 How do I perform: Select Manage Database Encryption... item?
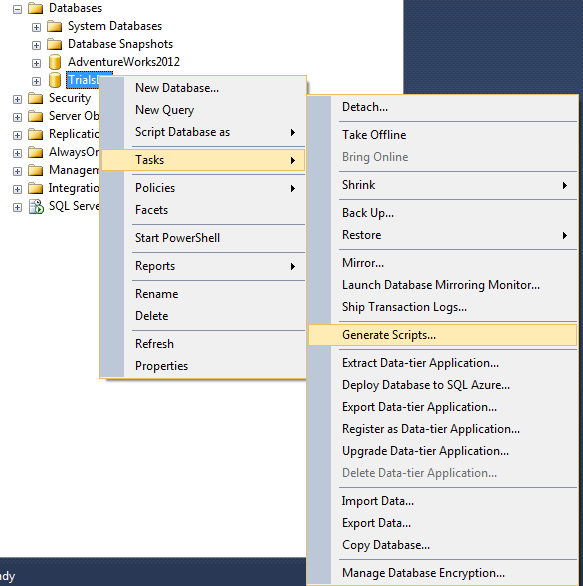pyautogui.click(x=442, y=573)
